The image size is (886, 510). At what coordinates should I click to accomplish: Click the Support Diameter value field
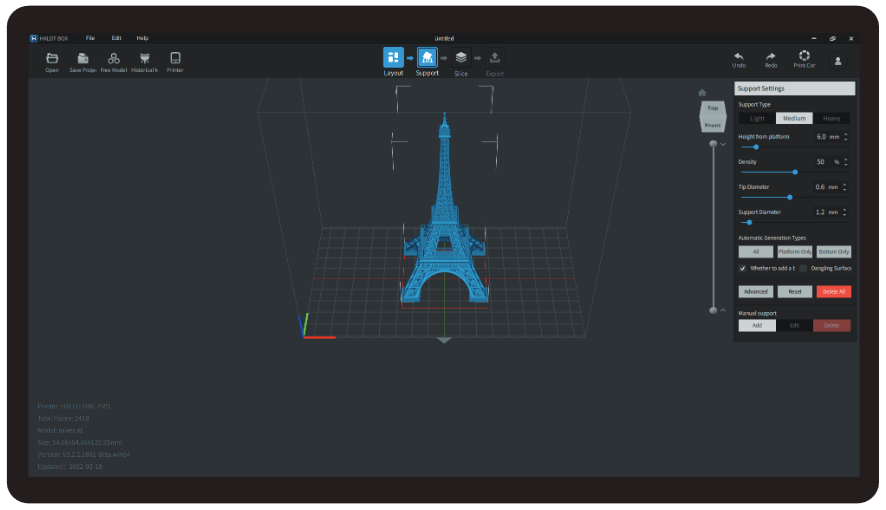(x=820, y=212)
